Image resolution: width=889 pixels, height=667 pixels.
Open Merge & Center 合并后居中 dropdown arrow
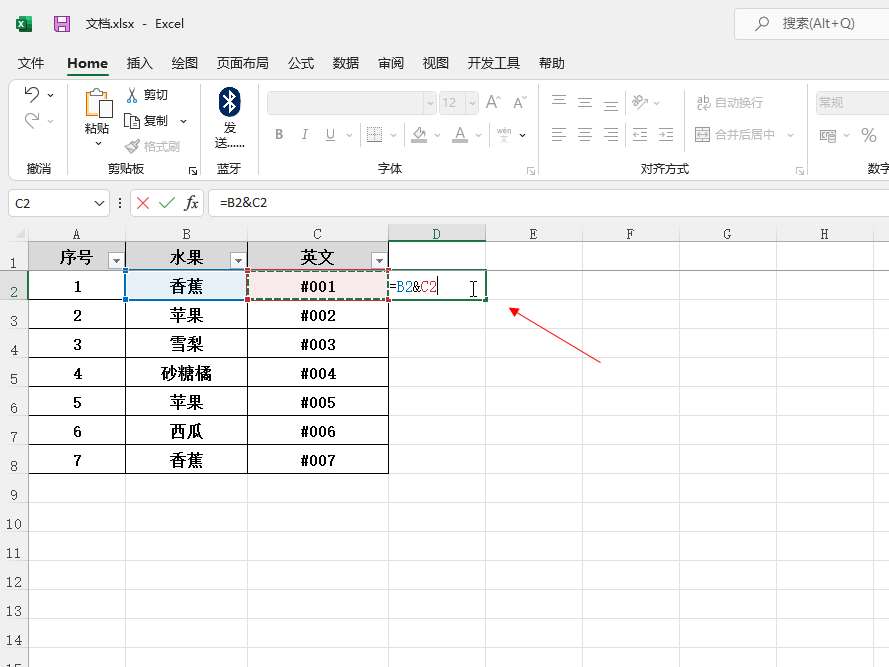(x=790, y=135)
